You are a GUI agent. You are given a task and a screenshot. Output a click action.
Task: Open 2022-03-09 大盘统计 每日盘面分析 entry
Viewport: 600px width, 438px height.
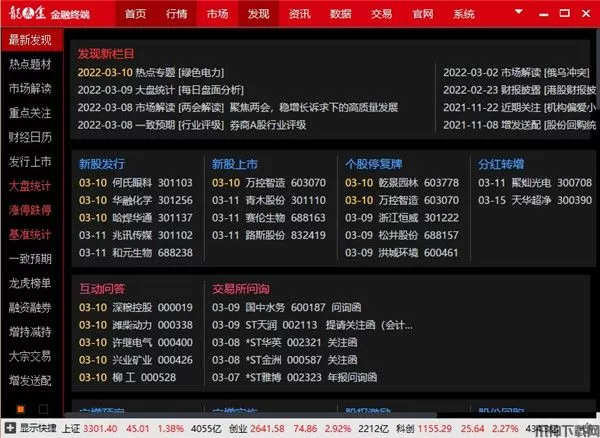(160, 90)
